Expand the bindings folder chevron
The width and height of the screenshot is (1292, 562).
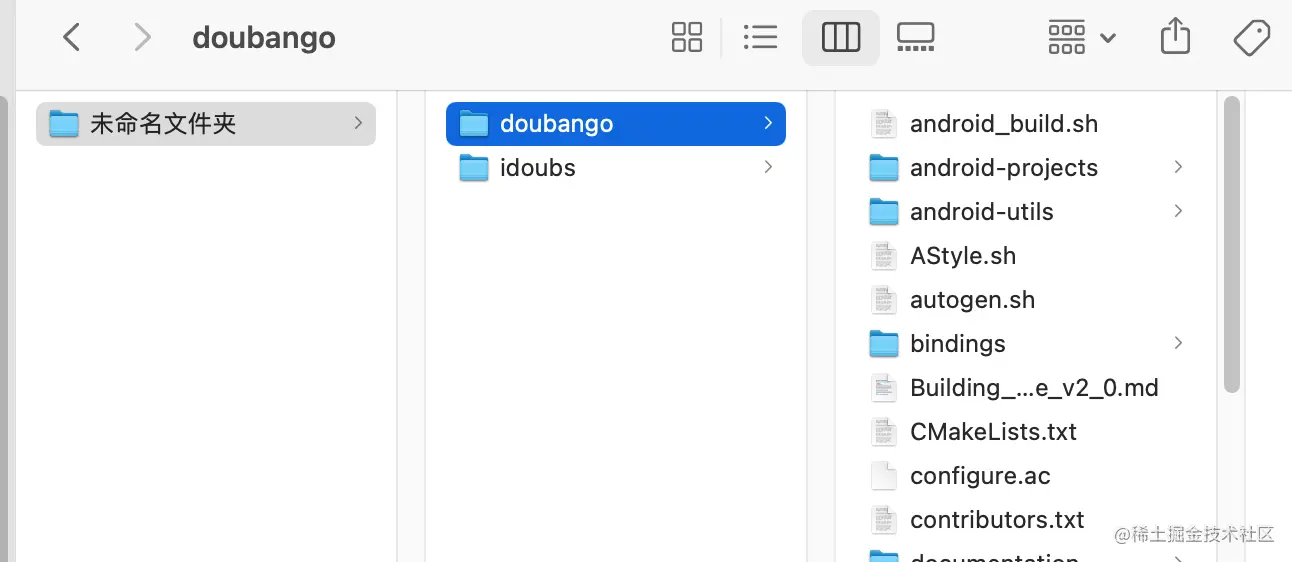[1178, 343]
